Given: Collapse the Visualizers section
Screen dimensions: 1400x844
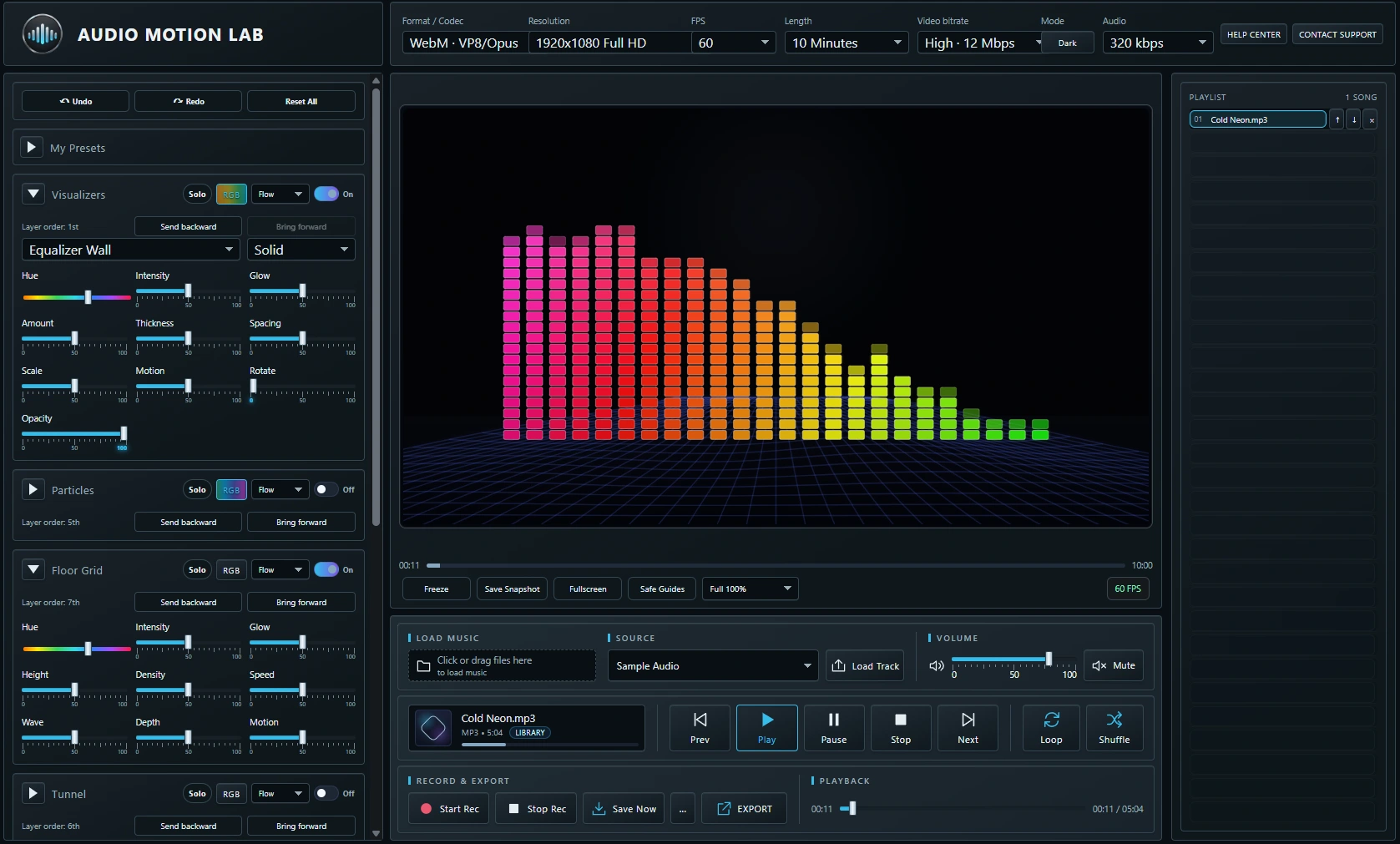Looking at the screenshot, I should pos(33,194).
